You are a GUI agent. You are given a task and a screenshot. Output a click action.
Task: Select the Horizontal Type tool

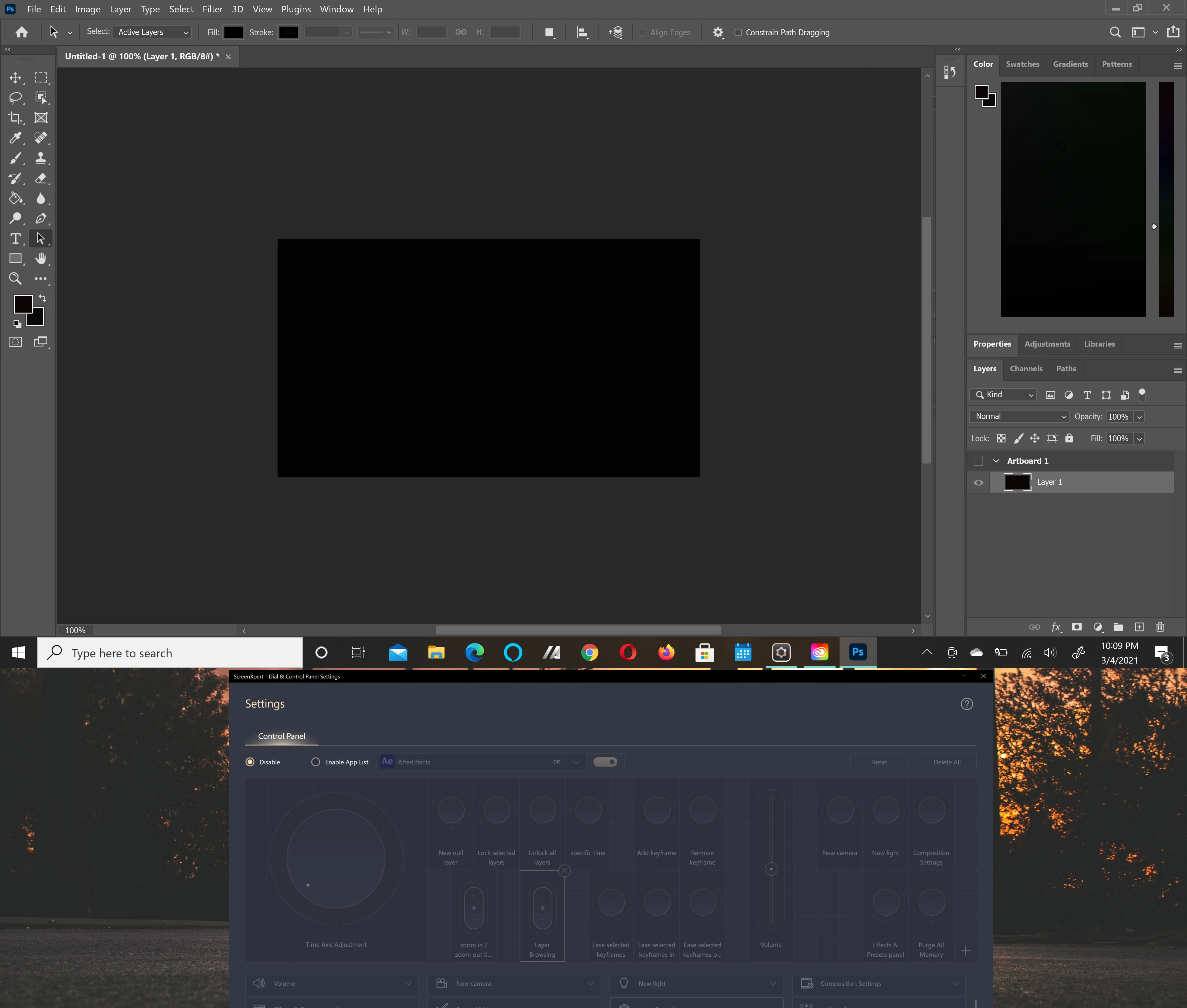15,238
